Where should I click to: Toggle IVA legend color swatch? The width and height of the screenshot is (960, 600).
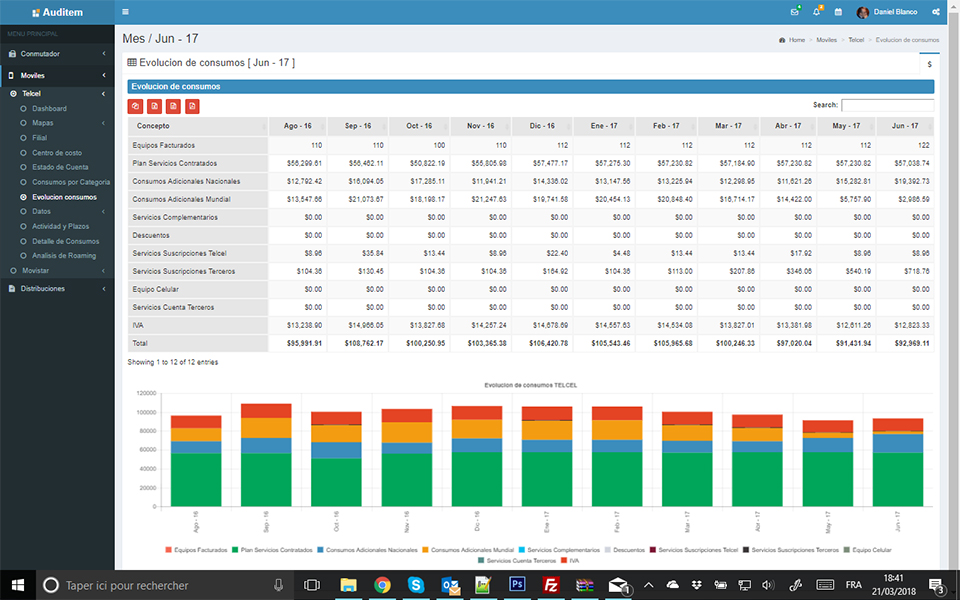pyautogui.click(x=564, y=560)
